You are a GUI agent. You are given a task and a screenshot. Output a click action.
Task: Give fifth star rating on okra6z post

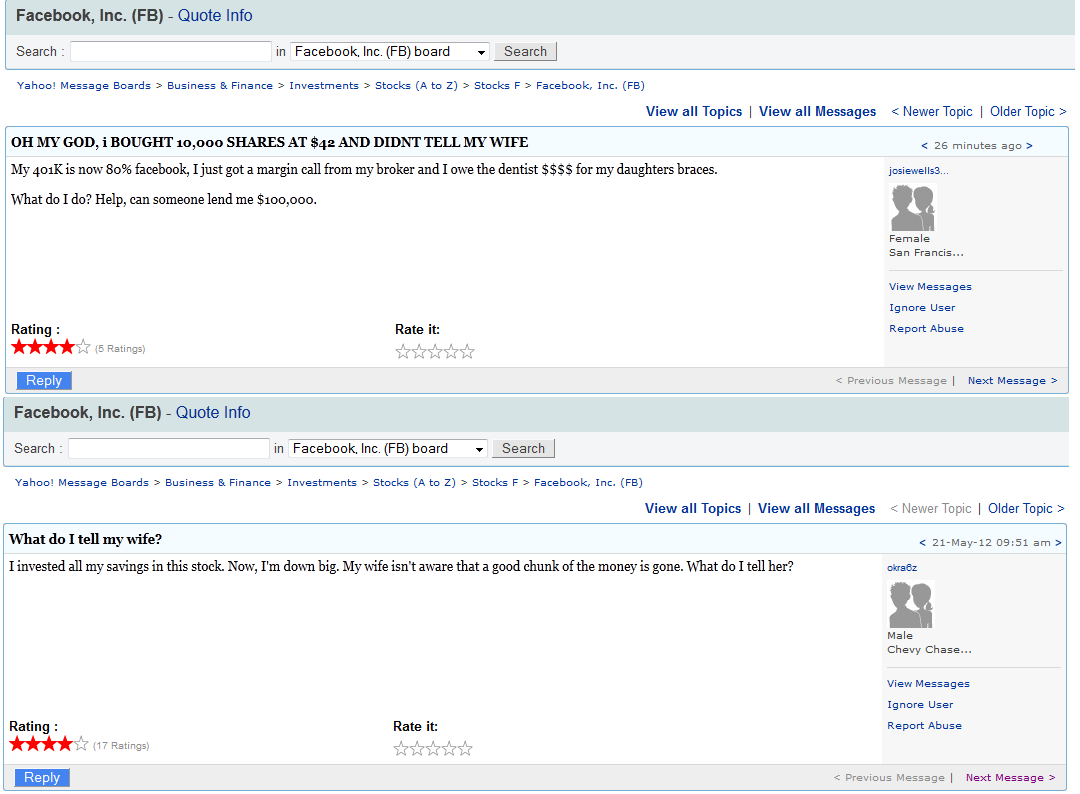pos(466,749)
